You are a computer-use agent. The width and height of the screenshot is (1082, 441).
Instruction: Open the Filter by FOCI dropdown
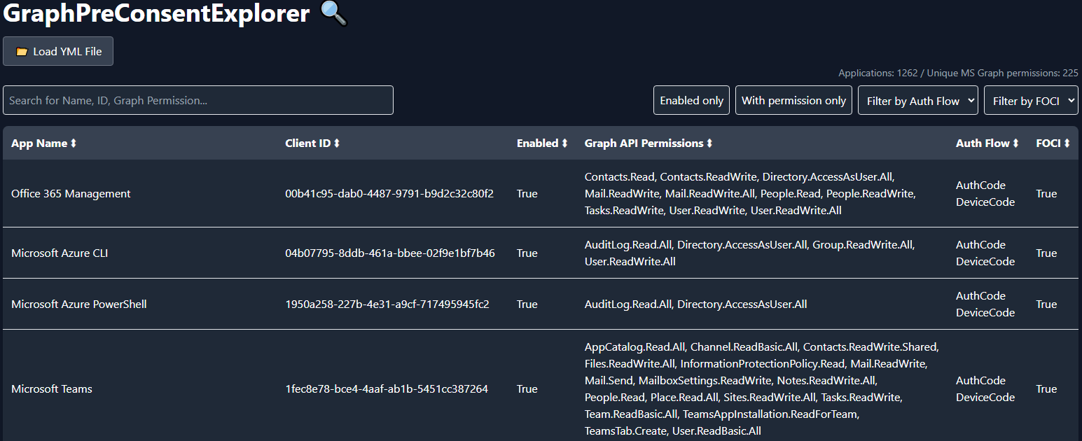[1031, 100]
